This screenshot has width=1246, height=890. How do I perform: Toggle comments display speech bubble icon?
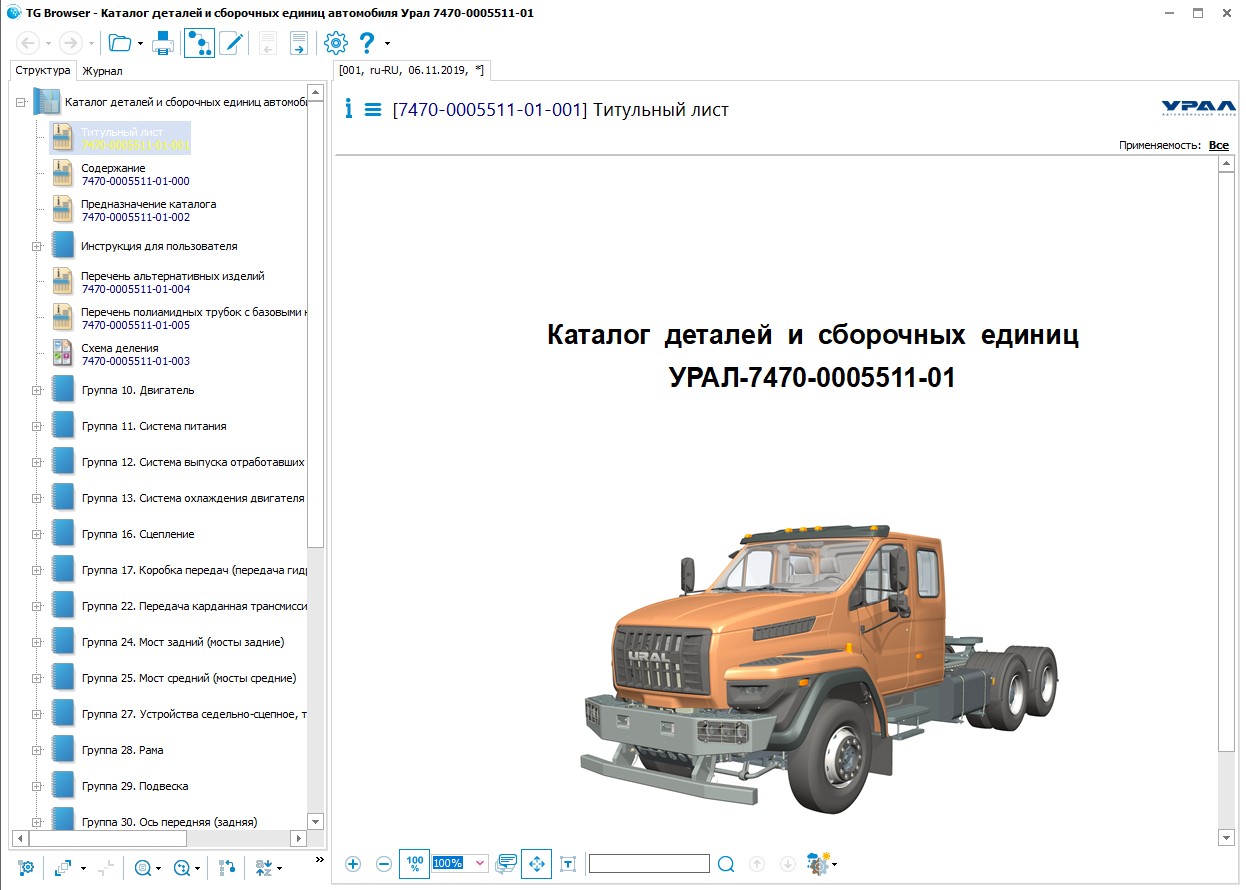[x=506, y=863]
